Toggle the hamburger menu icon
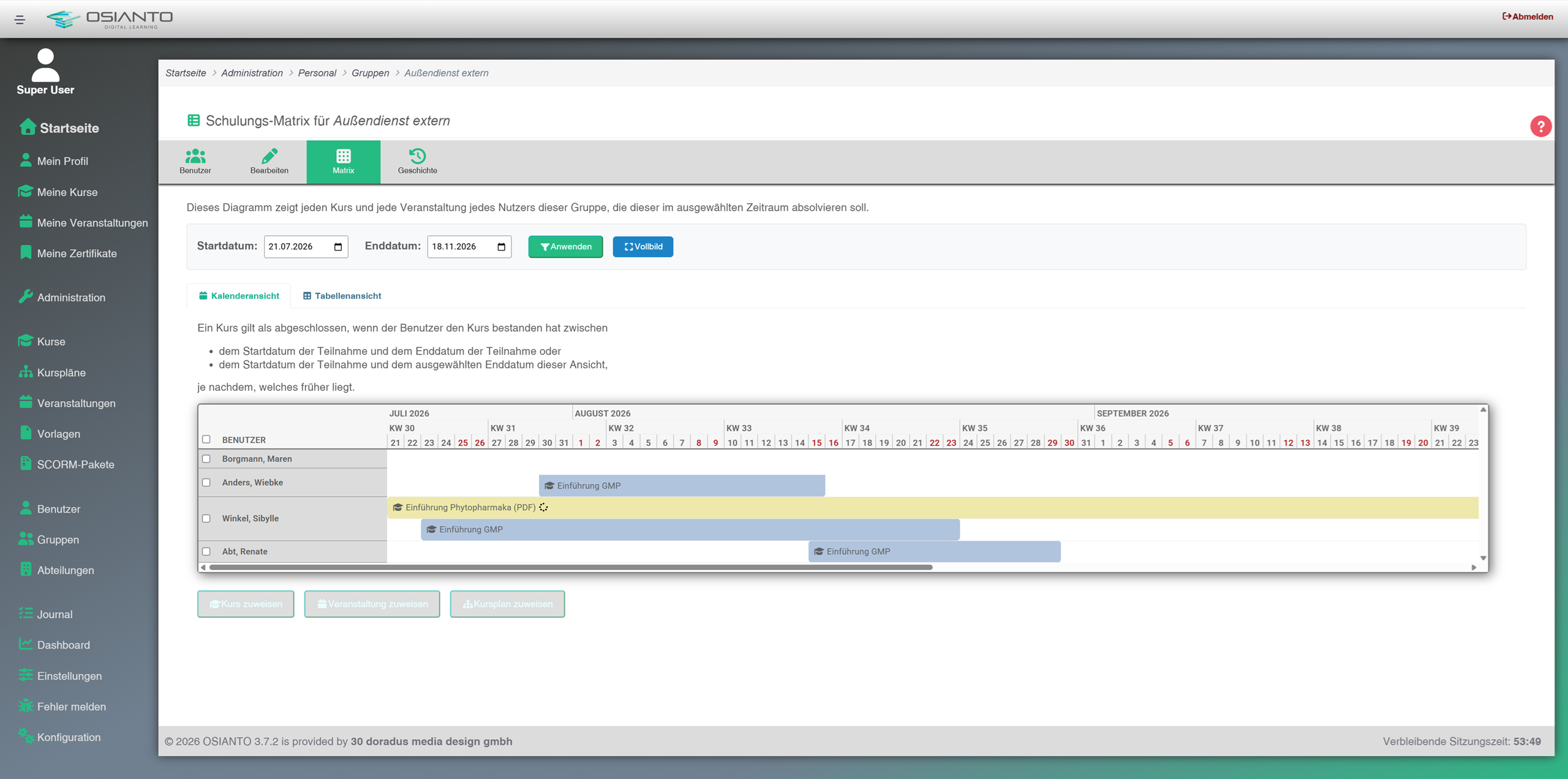The width and height of the screenshot is (1568, 779). [x=20, y=20]
